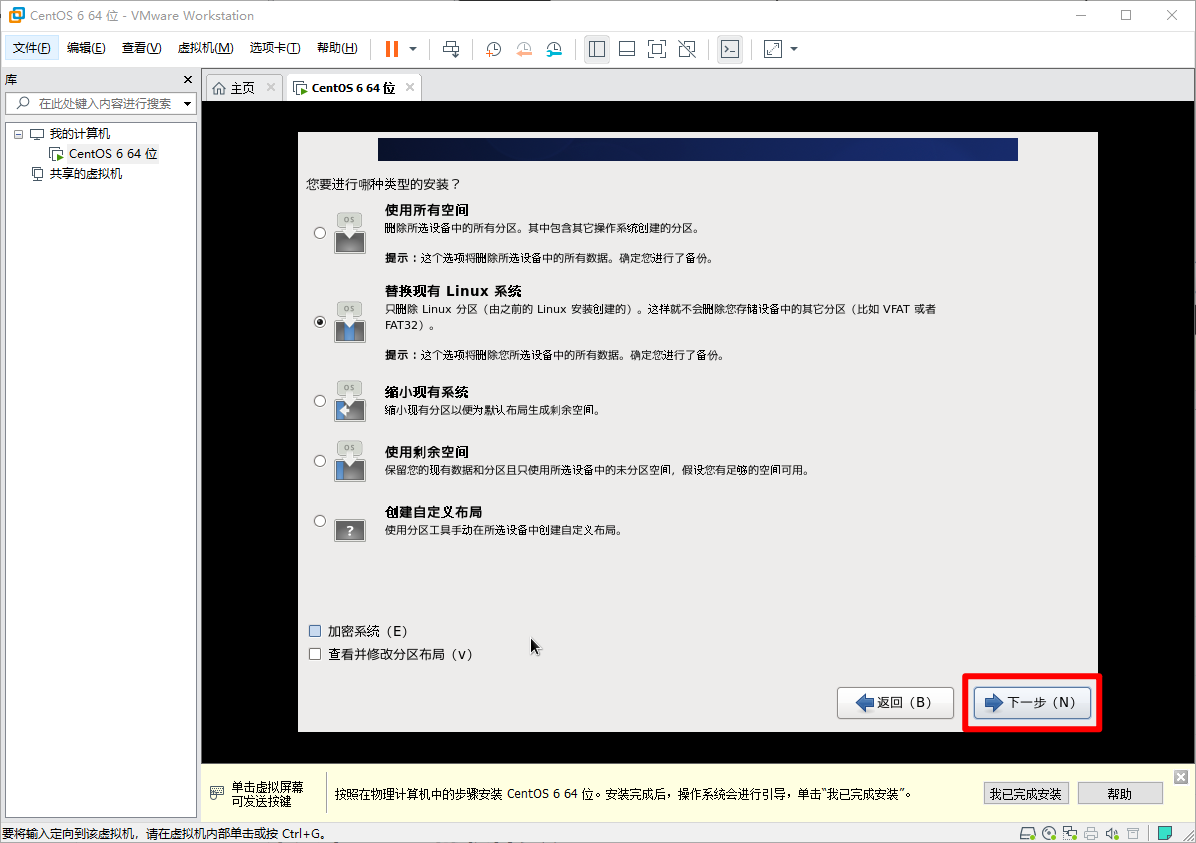
Task: Click the network adapter status icon
Action: [1070, 833]
